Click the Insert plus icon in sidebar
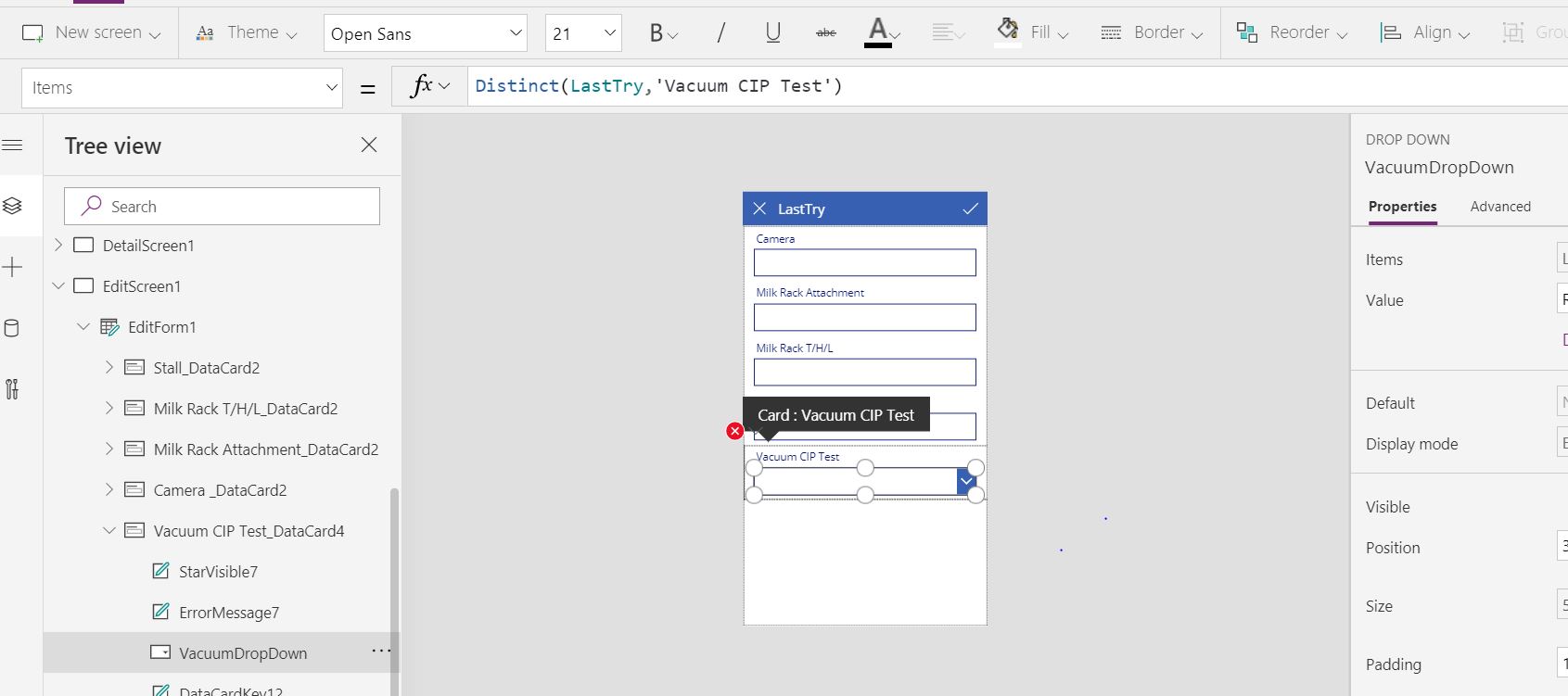 click(13, 268)
